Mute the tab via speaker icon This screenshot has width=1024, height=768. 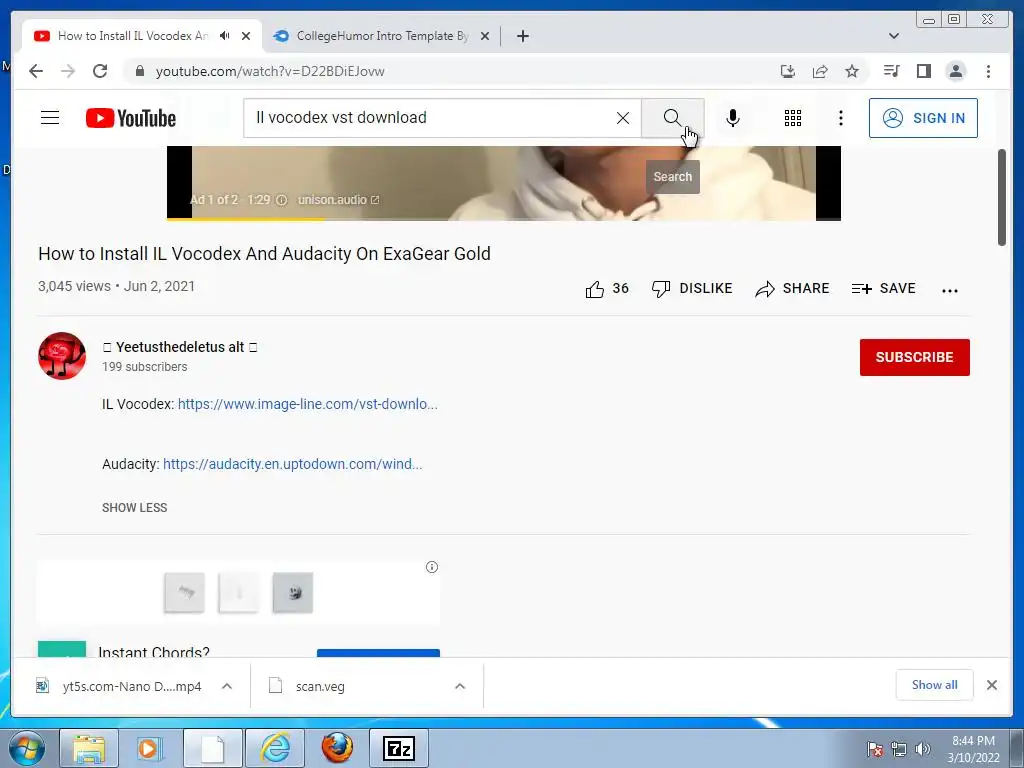(225, 36)
